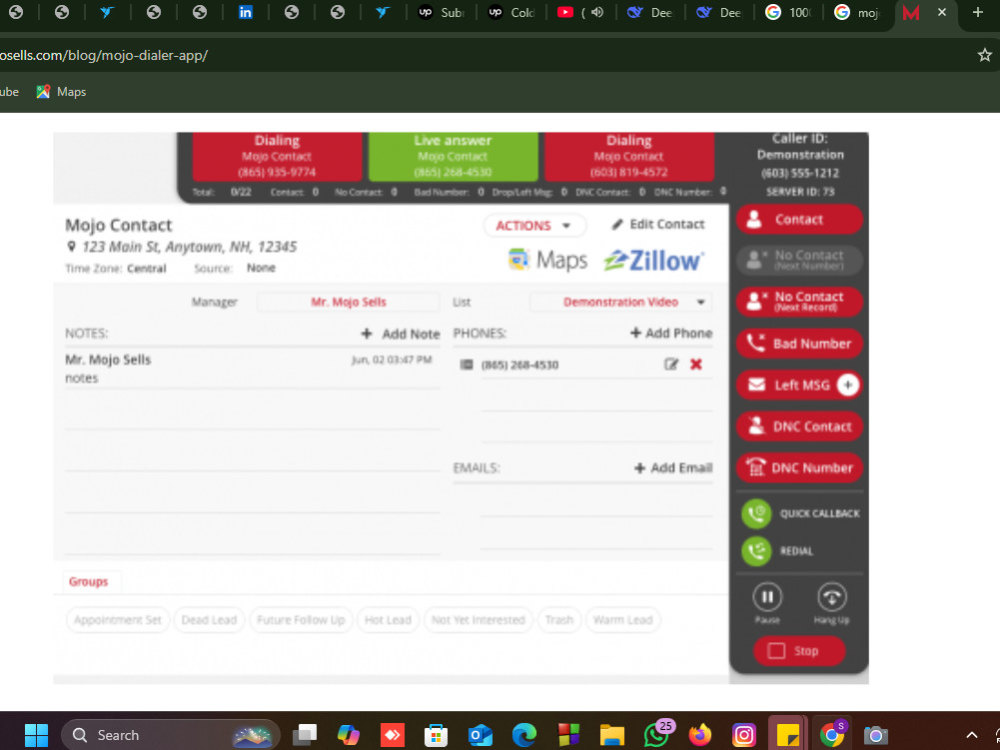Open the Windows Start menu
Image resolution: width=1000 pixels, height=750 pixels.
pyautogui.click(x=36, y=735)
